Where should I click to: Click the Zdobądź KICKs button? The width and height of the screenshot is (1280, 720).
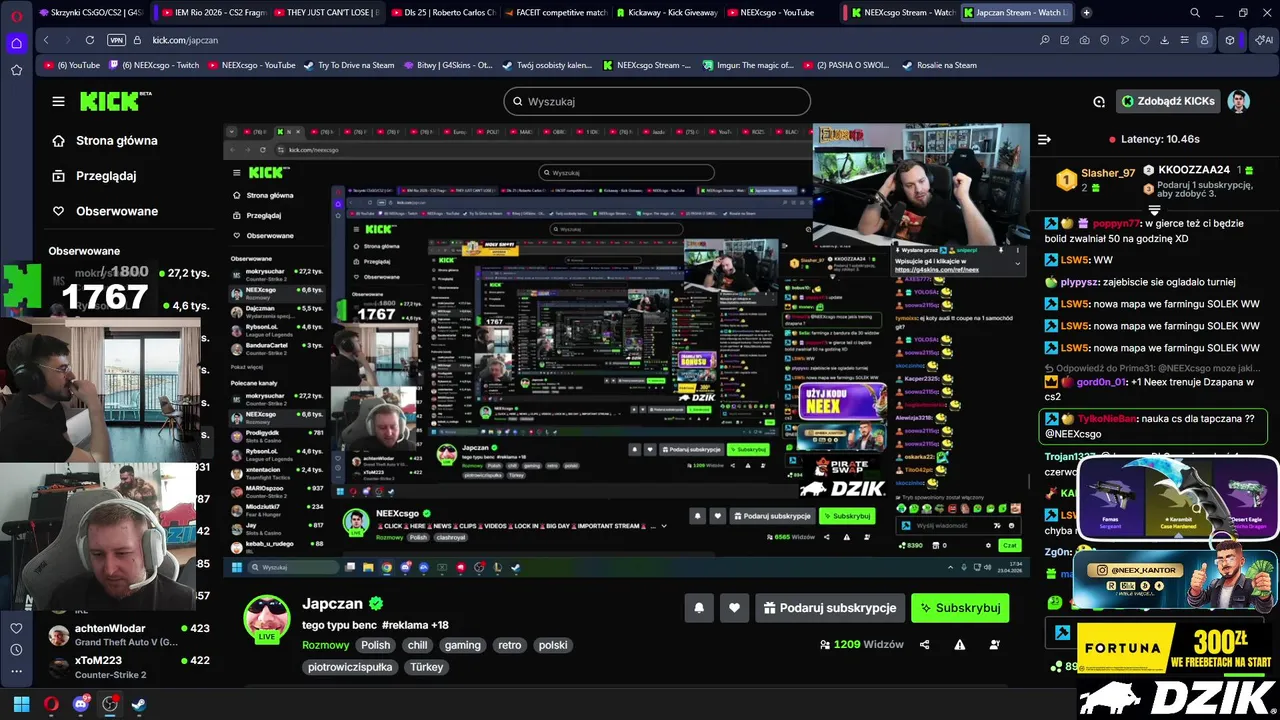point(1169,101)
